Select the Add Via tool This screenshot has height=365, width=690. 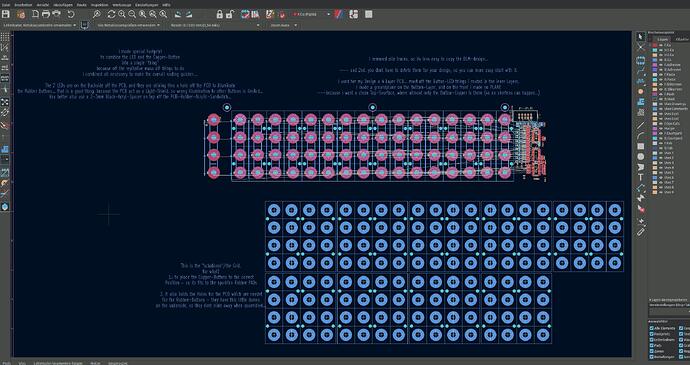641,91
